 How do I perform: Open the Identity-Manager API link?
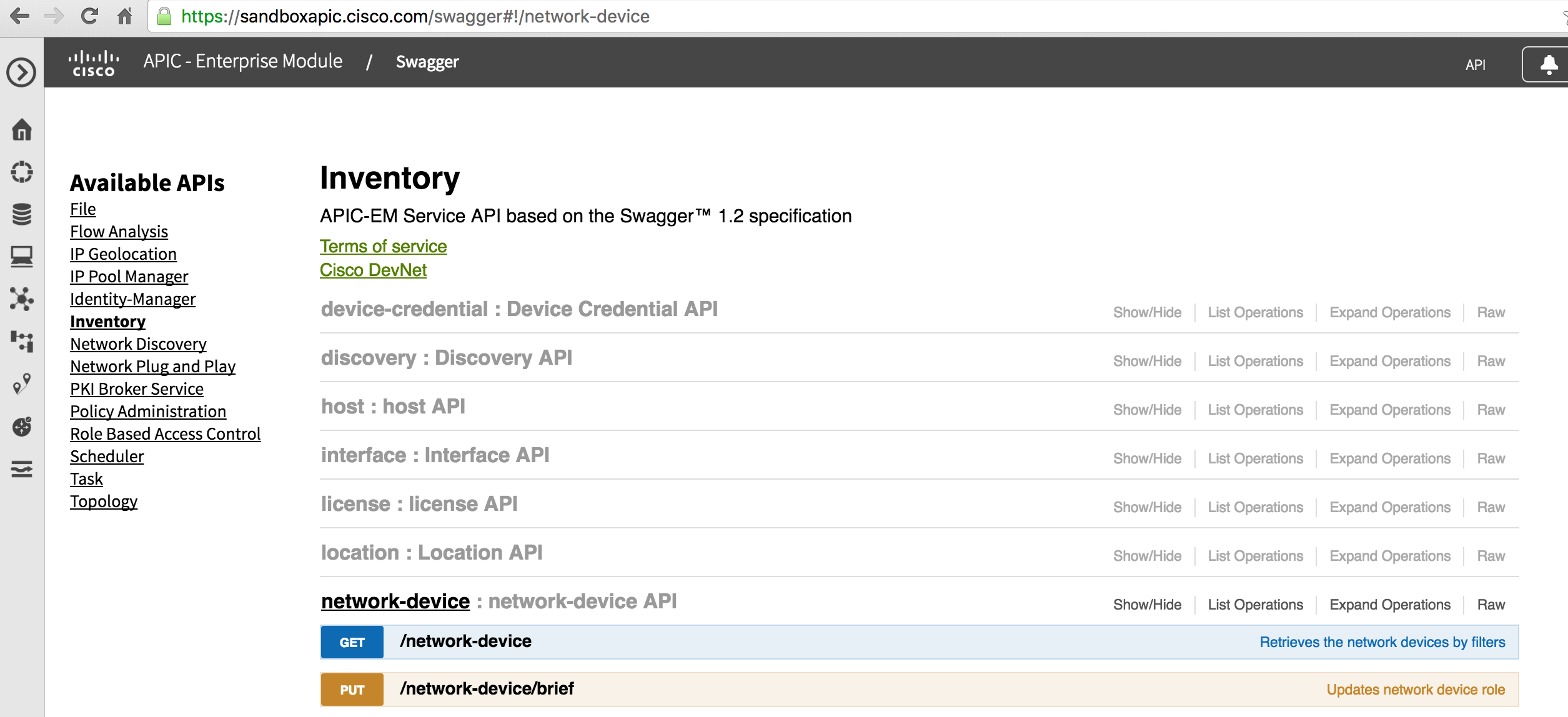point(132,299)
